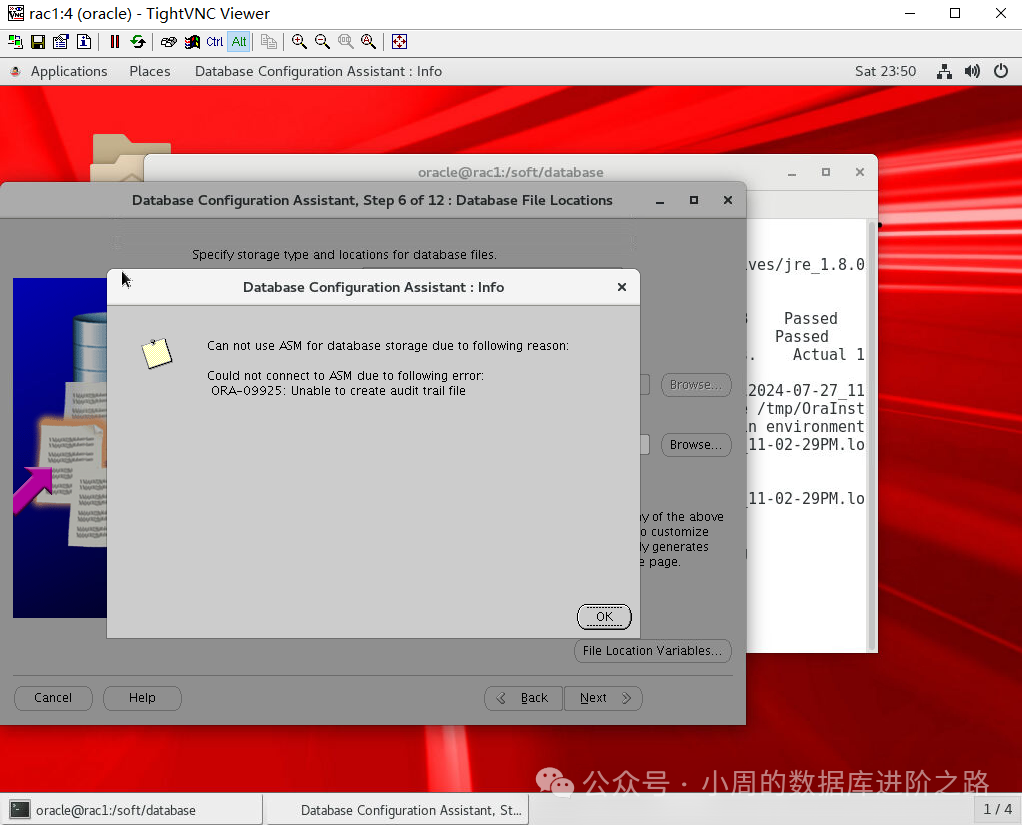Send Ctrl-Alt-Del using the keys icon

pyautogui.click(x=169, y=42)
